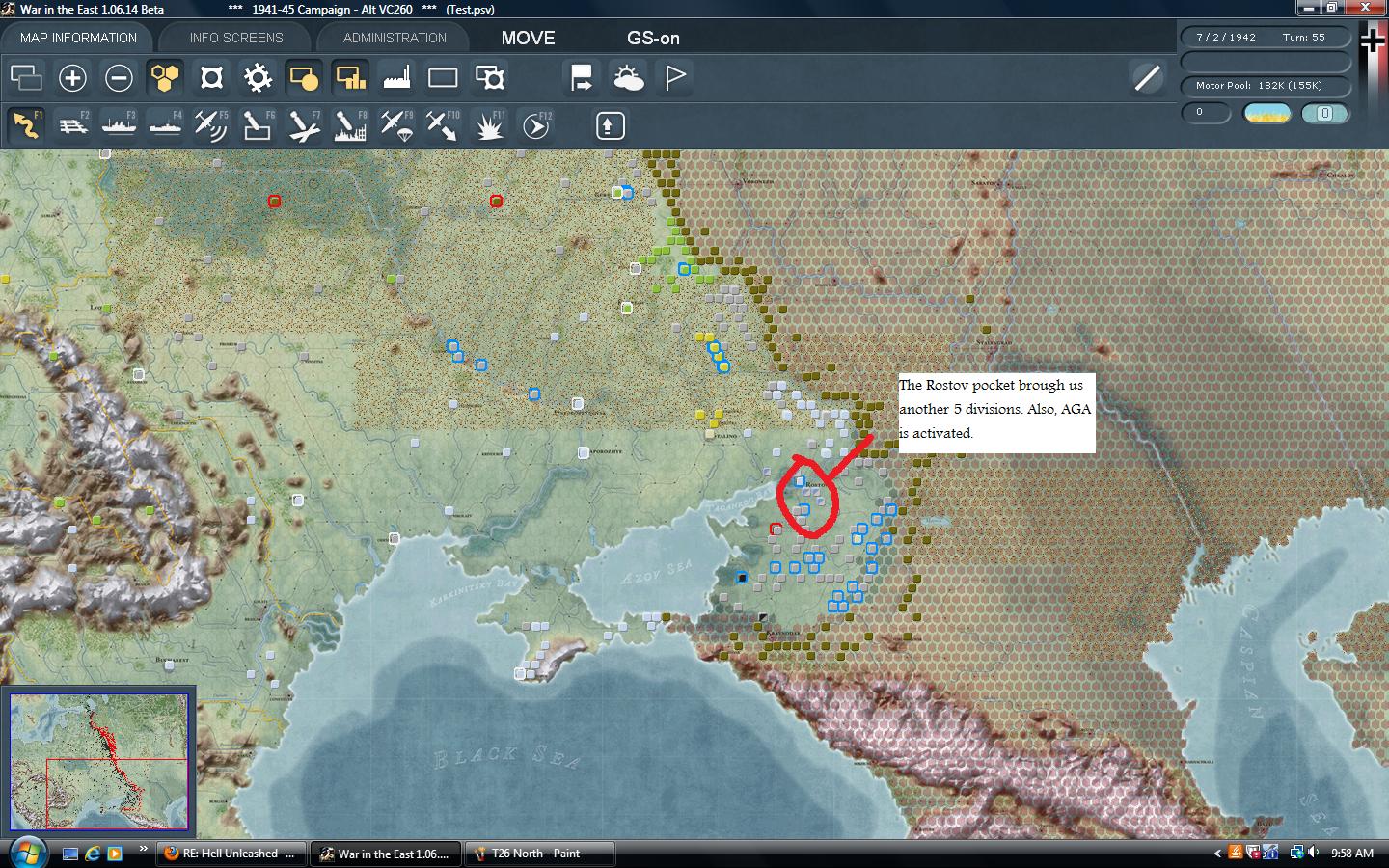Select the F5 air recon mode
Screen dimensions: 1389x868
[211, 125]
